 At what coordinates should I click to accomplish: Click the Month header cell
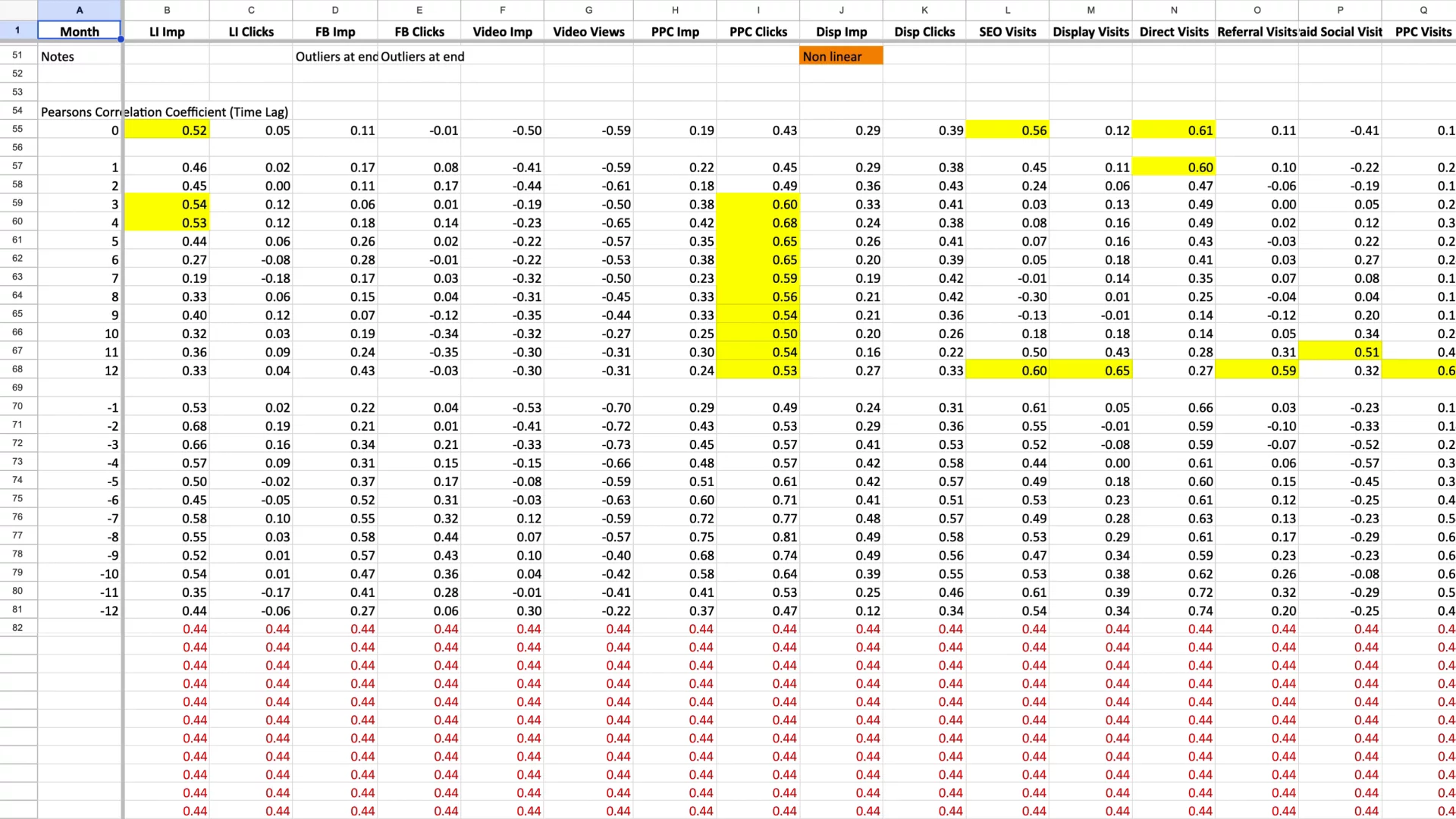pyautogui.click(x=79, y=32)
